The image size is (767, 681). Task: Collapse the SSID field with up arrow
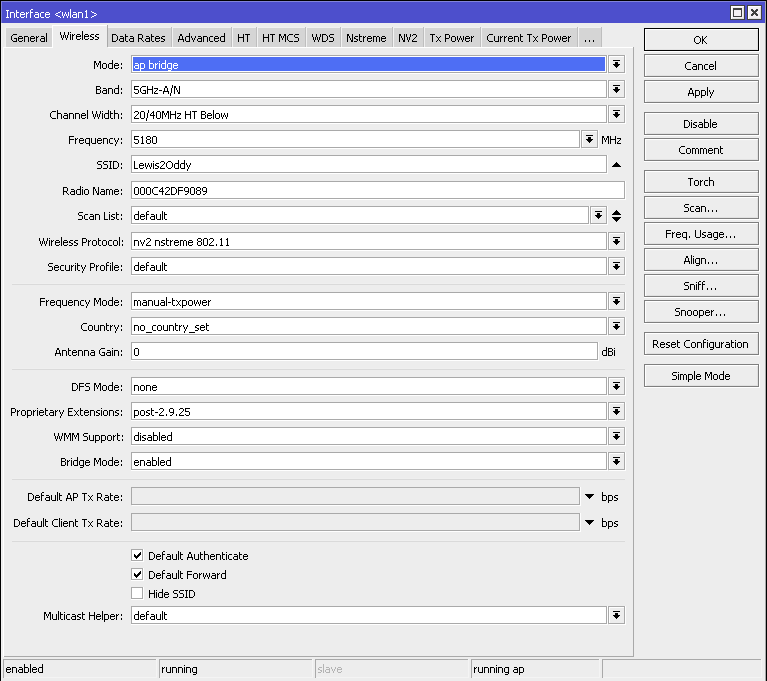click(616, 165)
